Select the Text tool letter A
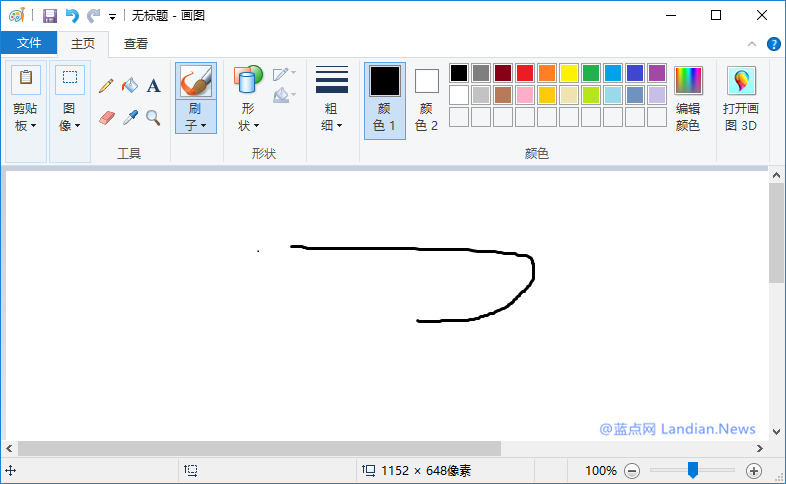This screenshot has width=786, height=484. pyautogui.click(x=153, y=86)
